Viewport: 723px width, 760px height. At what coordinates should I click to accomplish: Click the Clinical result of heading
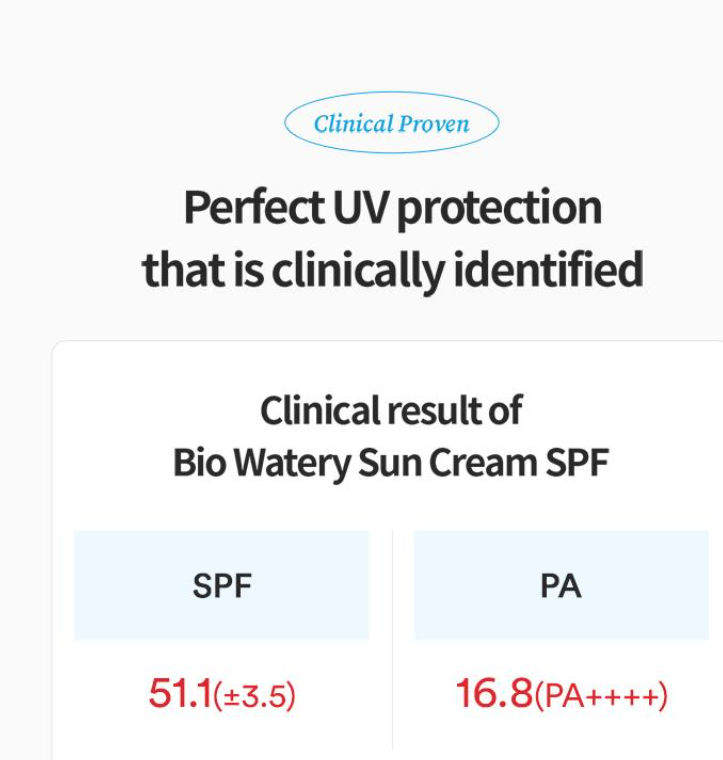[x=391, y=411]
